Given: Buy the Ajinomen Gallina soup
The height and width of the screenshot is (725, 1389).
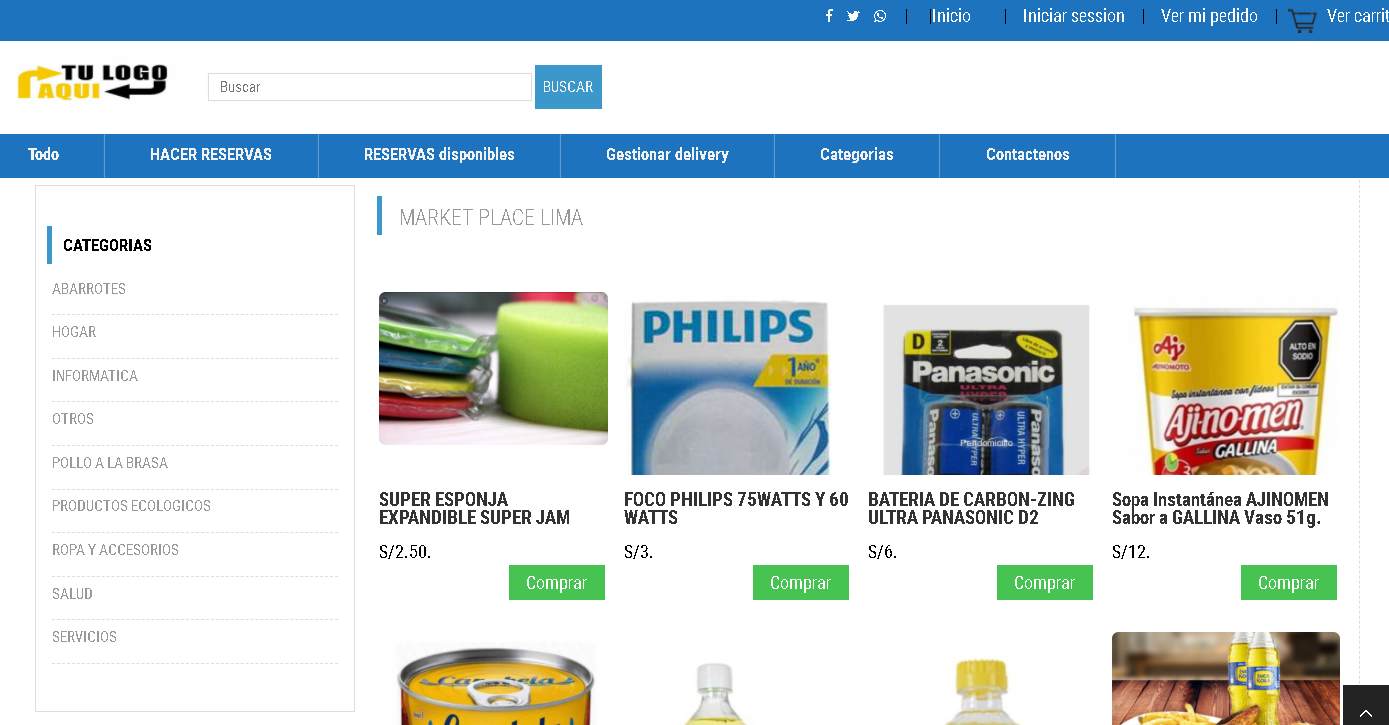Looking at the screenshot, I should 1289,583.
